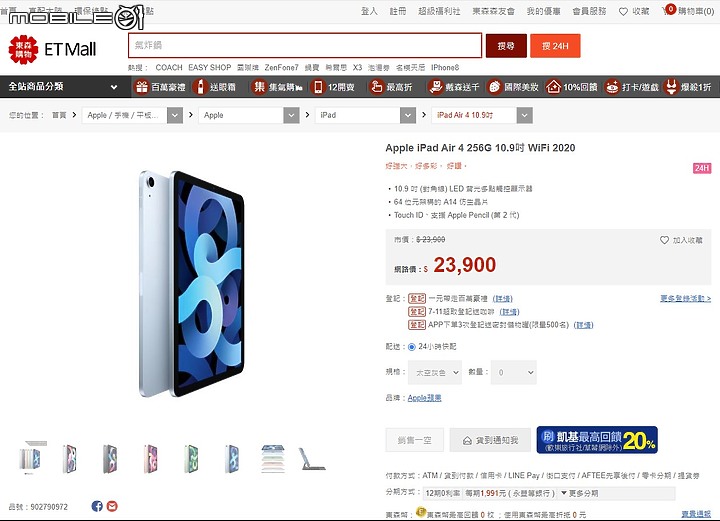
Task: Open the 更多分期 installment options
Action: [x=579, y=493]
